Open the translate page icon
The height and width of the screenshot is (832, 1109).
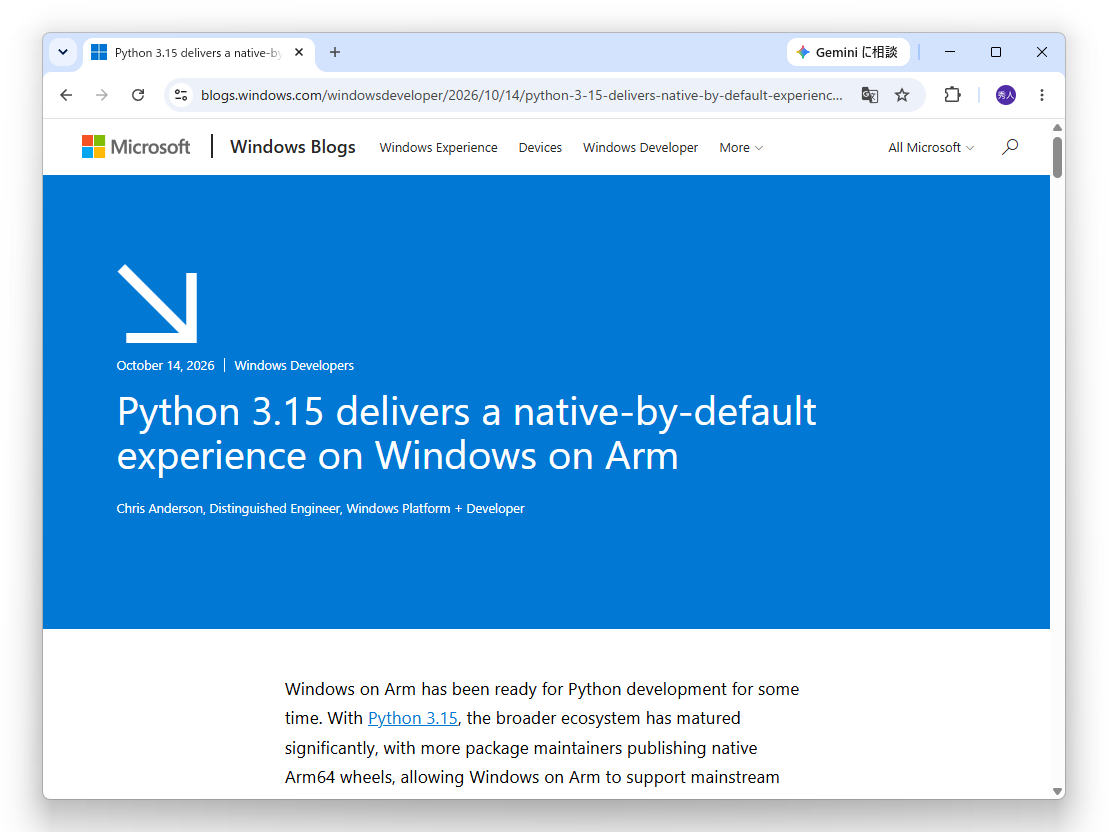point(869,95)
